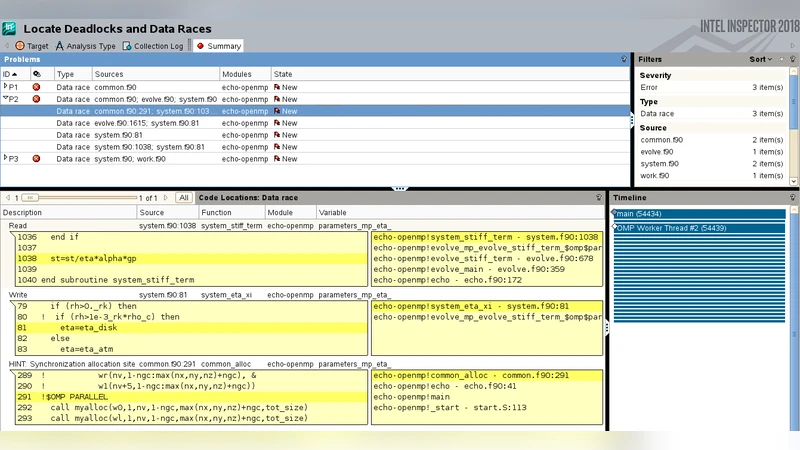Click code line 1038 st=st/eta*alpha*gp
Viewport: 800px width, 450px height.
point(191,259)
